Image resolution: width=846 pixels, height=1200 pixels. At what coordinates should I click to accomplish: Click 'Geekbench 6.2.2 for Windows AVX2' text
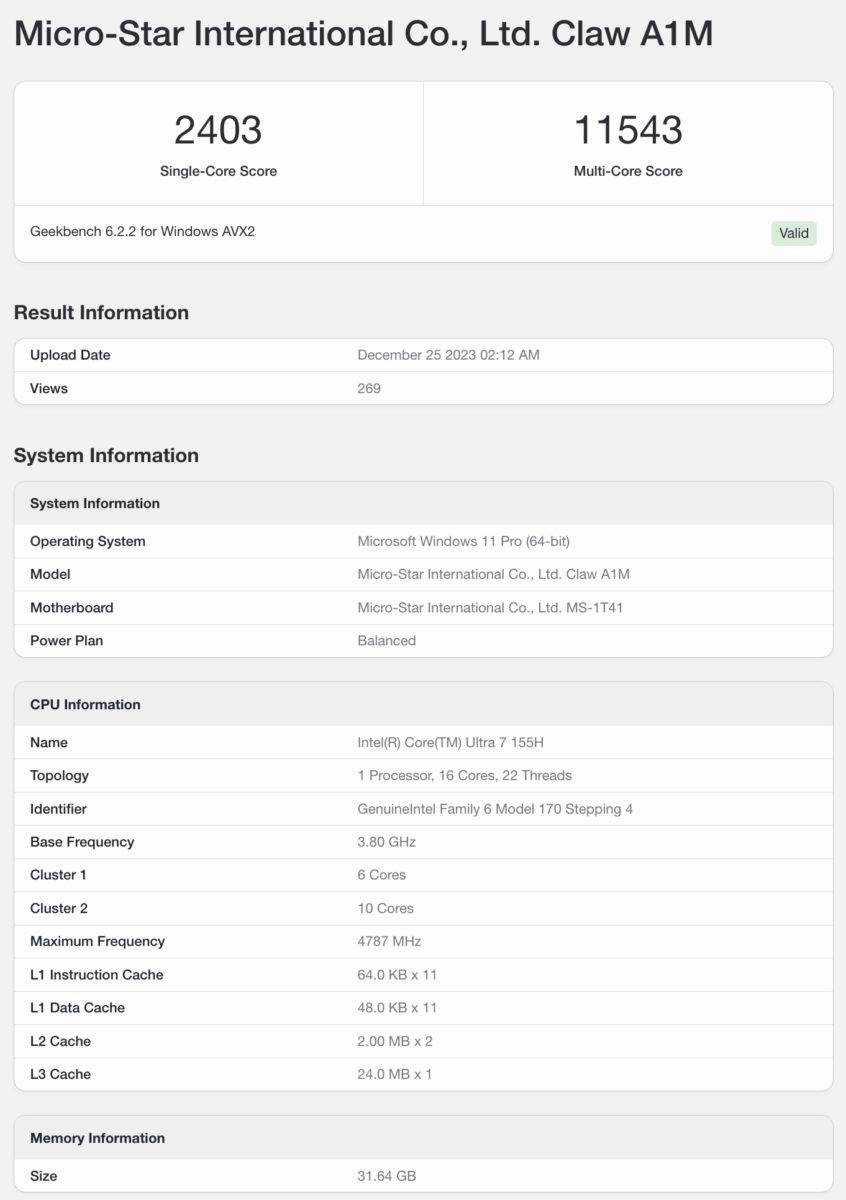143,231
